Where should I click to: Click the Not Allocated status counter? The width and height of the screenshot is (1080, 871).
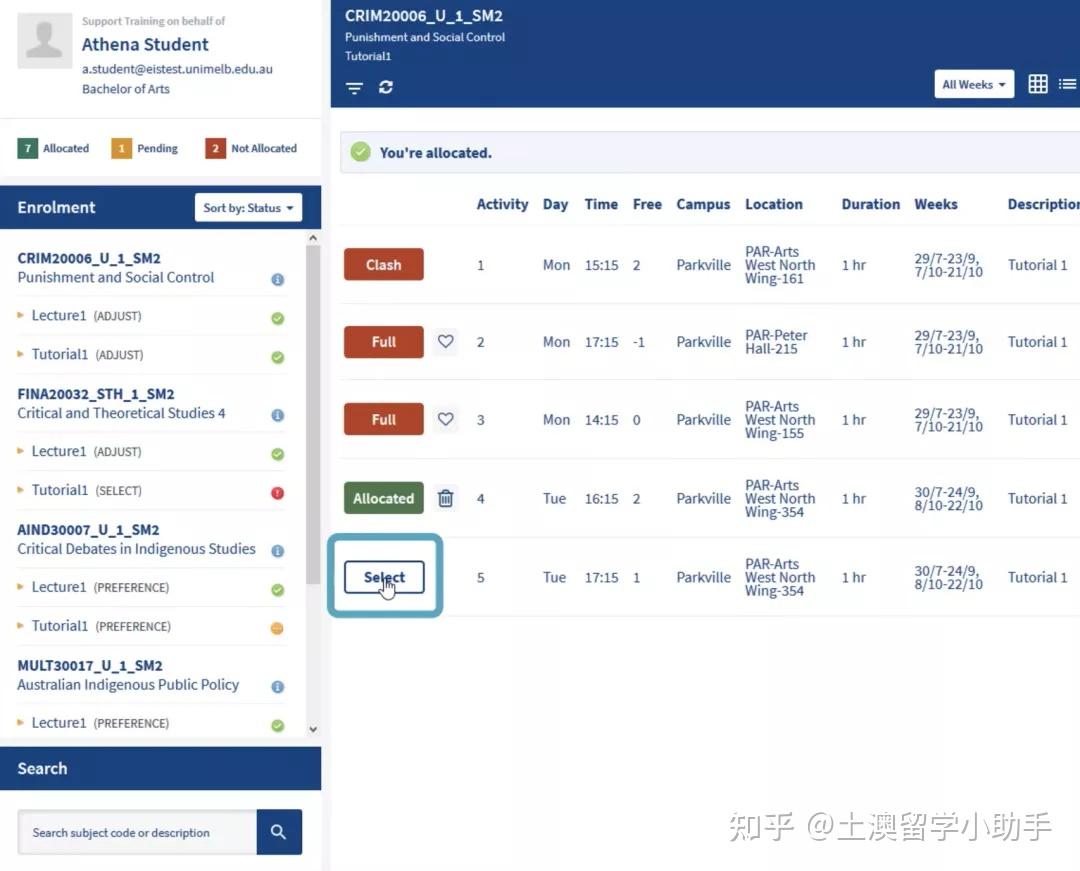(250, 148)
